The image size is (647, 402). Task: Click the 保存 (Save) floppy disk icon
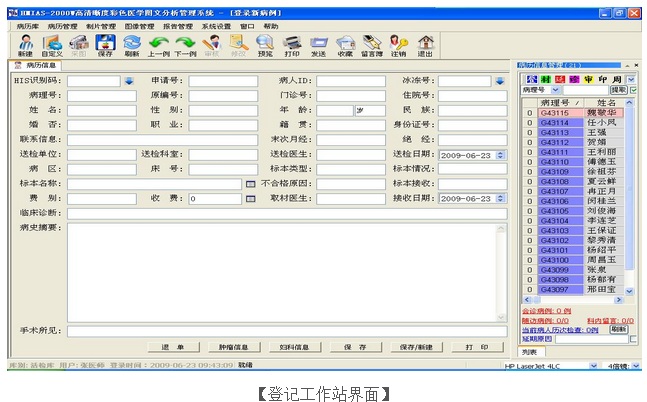click(105, 43)
